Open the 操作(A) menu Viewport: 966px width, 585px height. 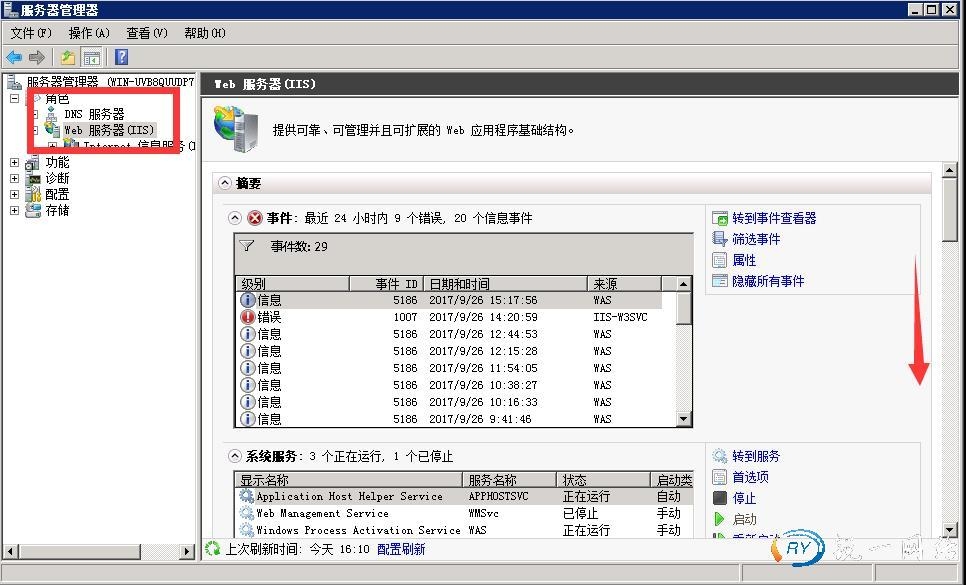pyautogui.click(x=89, y=33)
